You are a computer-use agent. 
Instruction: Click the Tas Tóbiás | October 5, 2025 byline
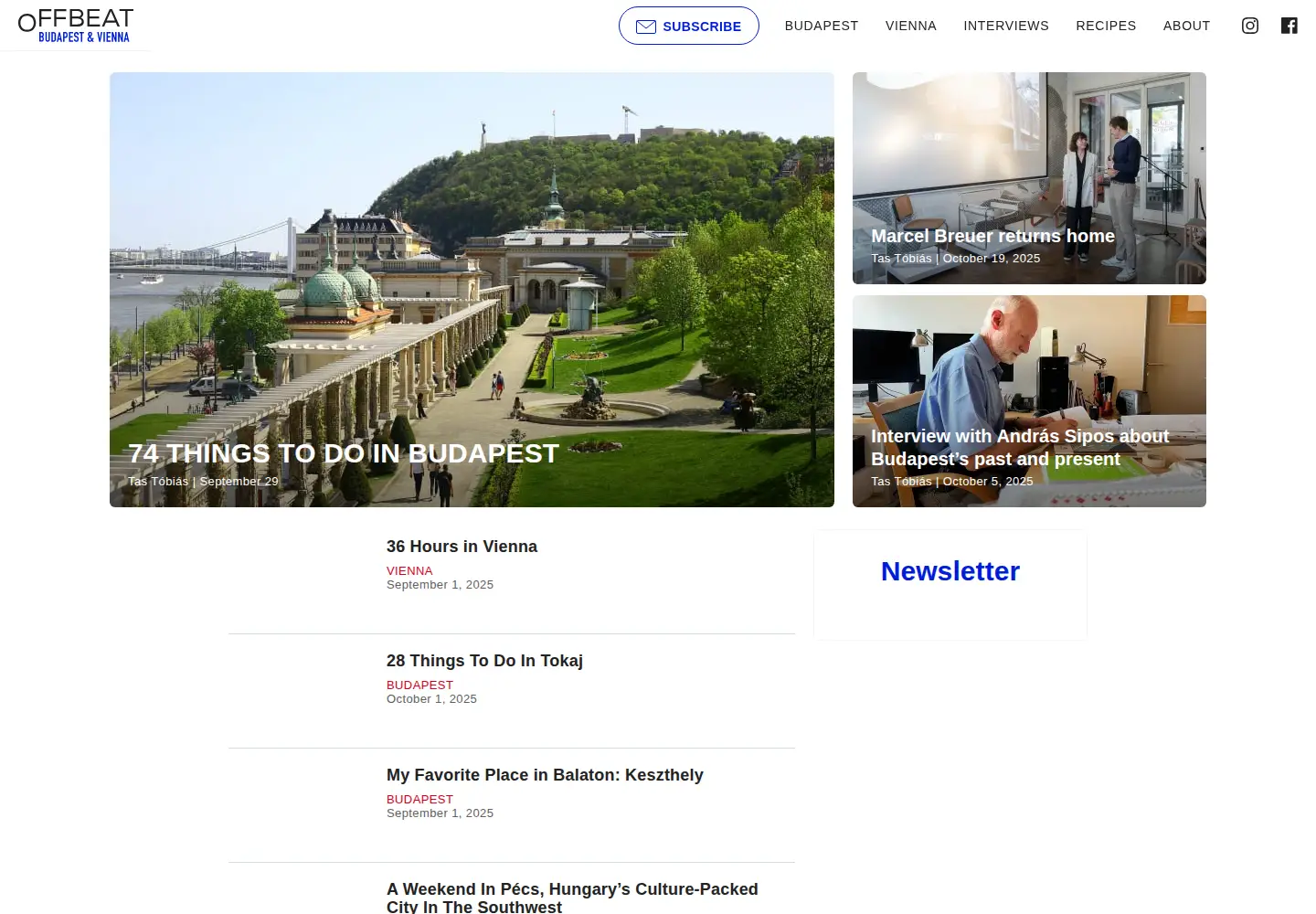[x=951, y=482]
